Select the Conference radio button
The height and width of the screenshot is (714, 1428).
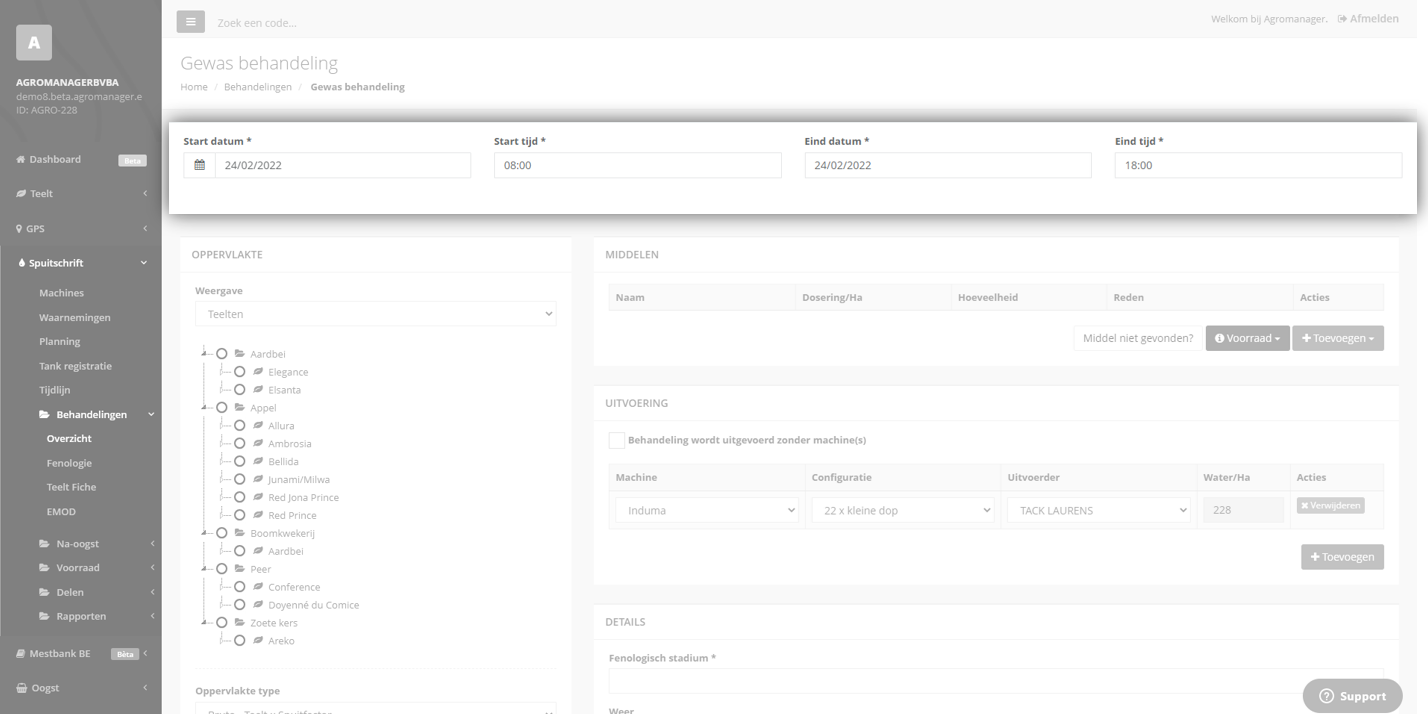tap(240, 587)
